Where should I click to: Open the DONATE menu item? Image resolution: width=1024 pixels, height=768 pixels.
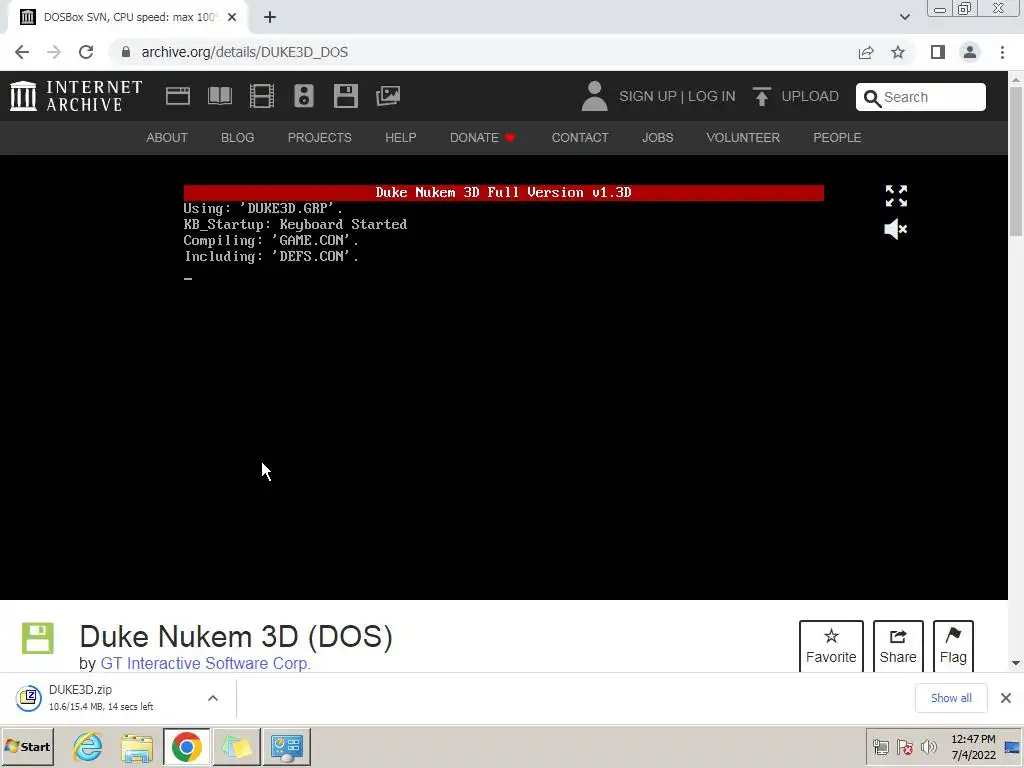point(483,138)
